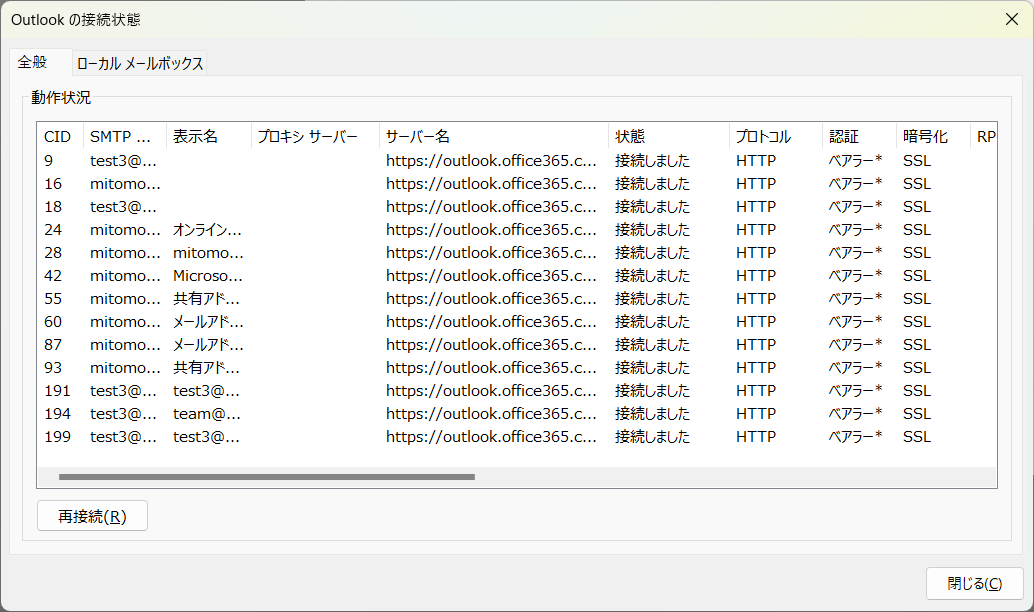
Task: Click the SMTP address test3@… in row 194
Action: pyautogui.click(x=123, y=414)
